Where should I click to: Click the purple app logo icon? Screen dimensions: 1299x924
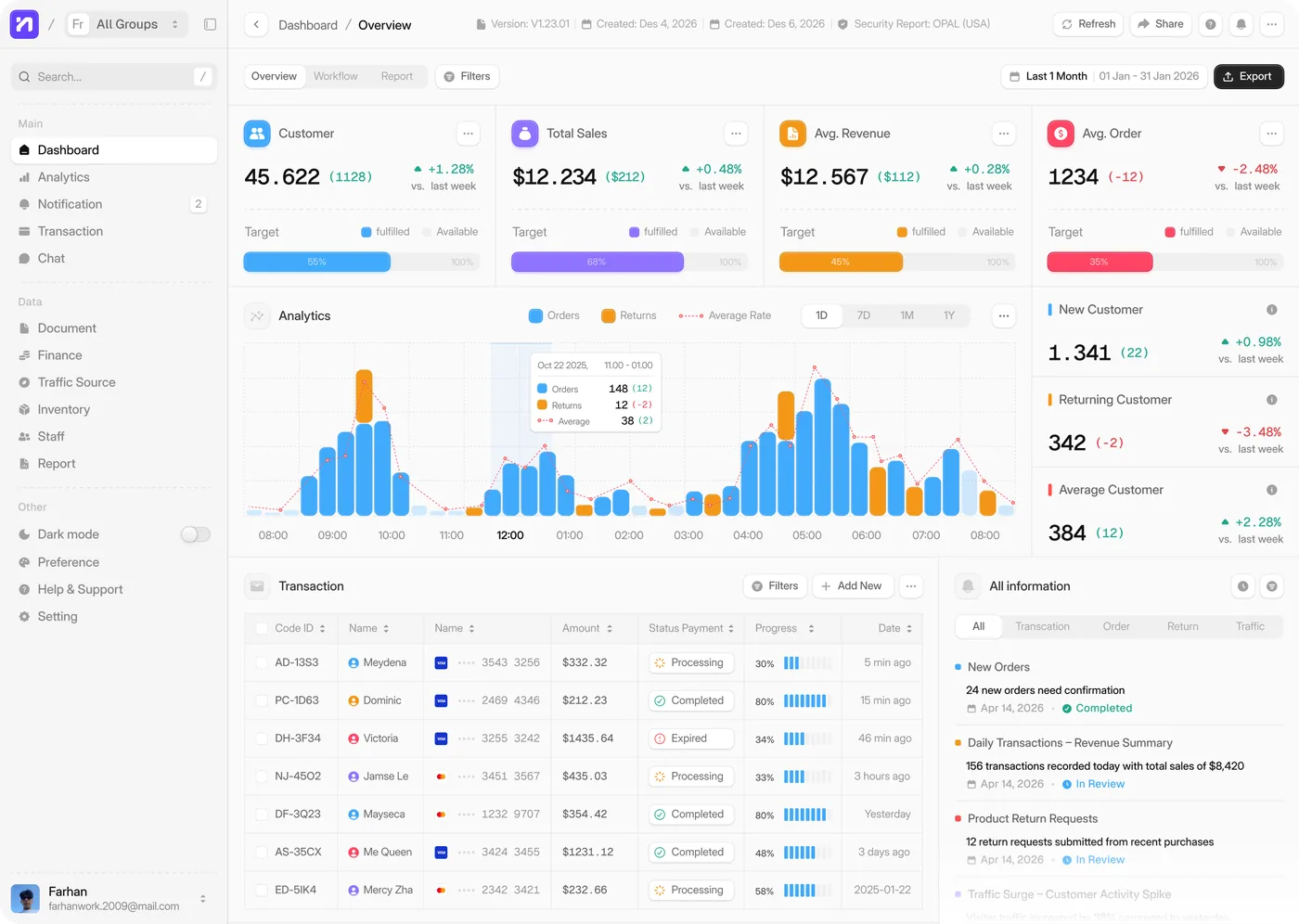click(x=24, y=24)
